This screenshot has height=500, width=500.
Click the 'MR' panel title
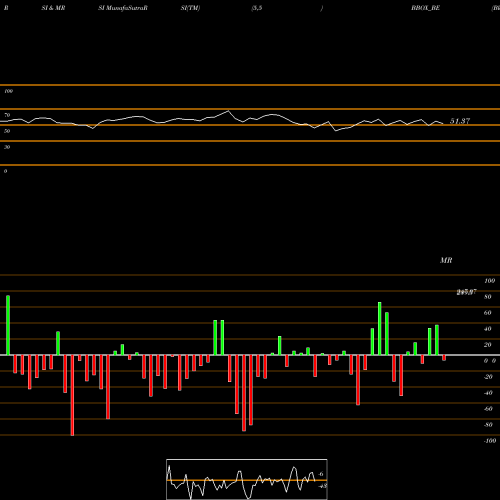[x=446, y=260]
